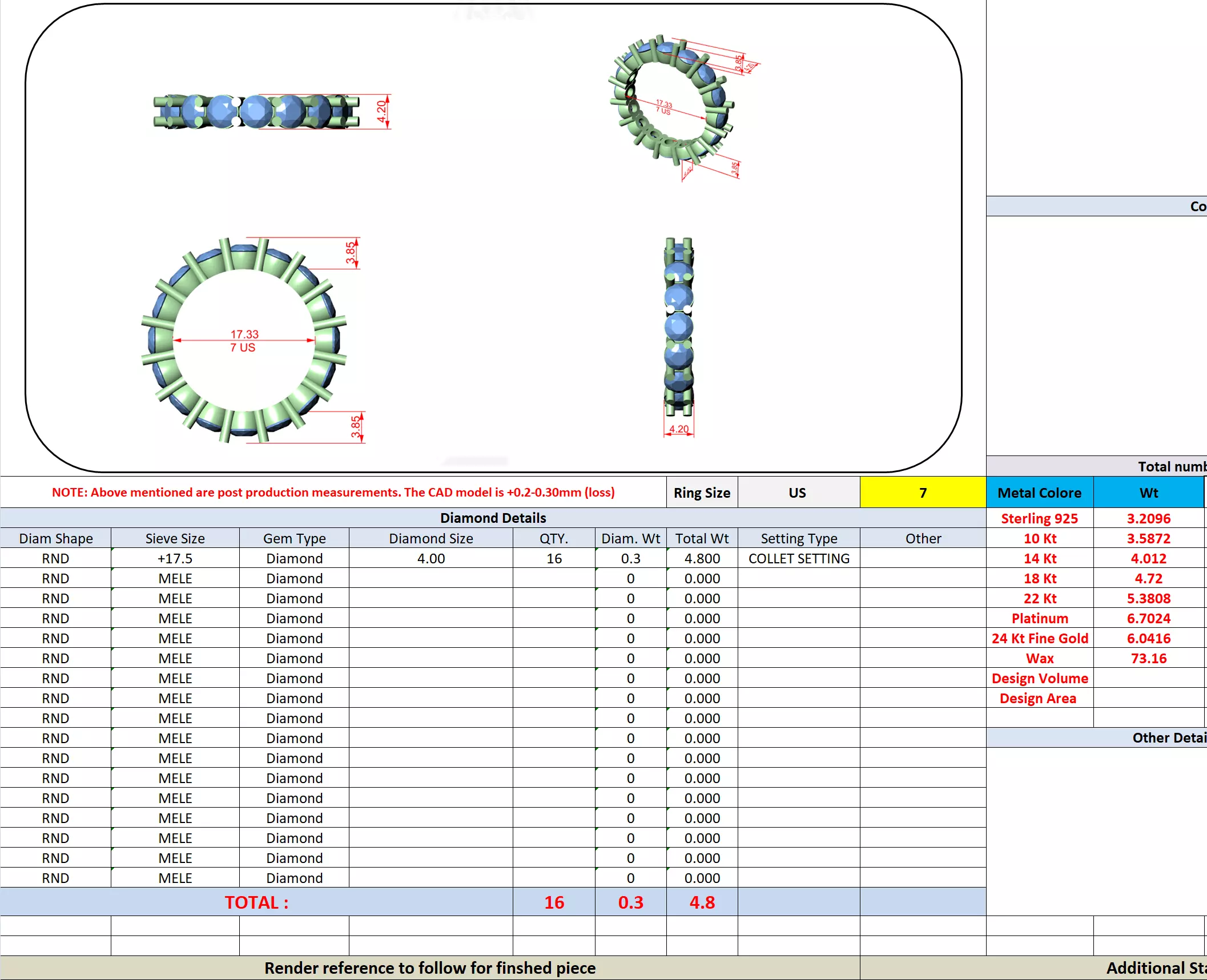
Task: Select the 18 Kt label cell
Action: tap(1039, 578)
